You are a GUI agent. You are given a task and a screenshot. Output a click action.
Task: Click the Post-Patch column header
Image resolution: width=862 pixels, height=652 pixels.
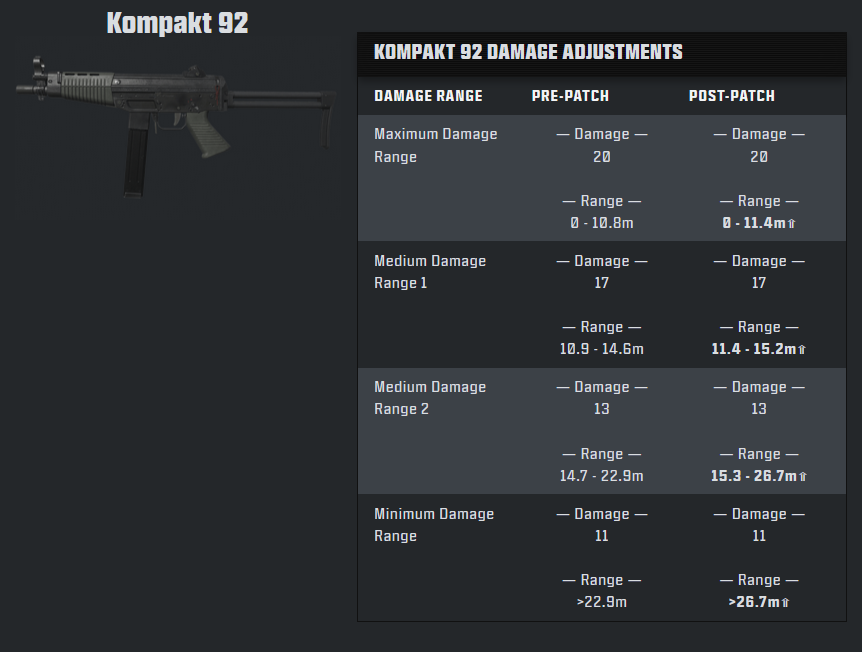(732, 96)
